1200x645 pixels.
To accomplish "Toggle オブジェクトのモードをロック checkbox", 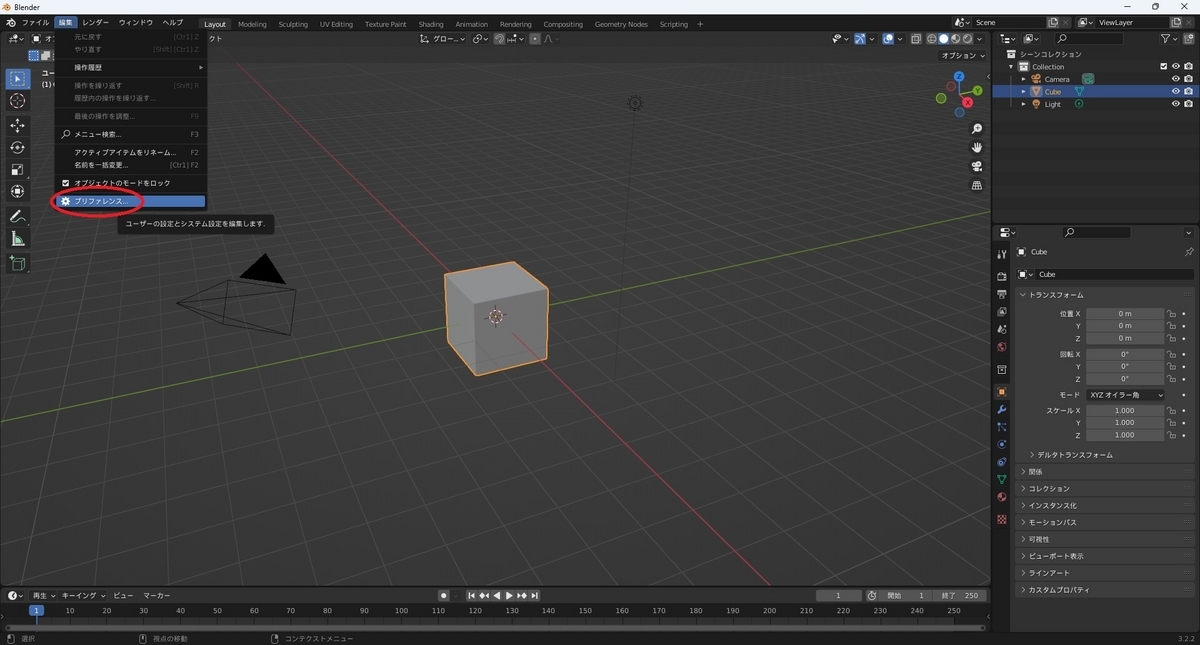I will (66, 183).
